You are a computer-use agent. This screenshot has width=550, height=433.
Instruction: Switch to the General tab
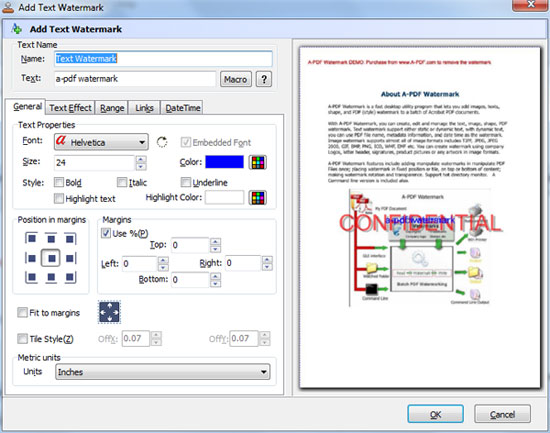[x=27, y=106]
